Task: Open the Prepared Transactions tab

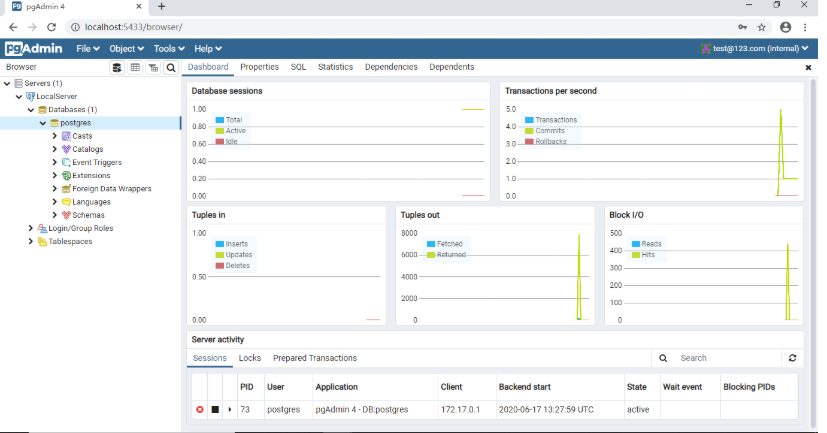Action: (315, 358)
